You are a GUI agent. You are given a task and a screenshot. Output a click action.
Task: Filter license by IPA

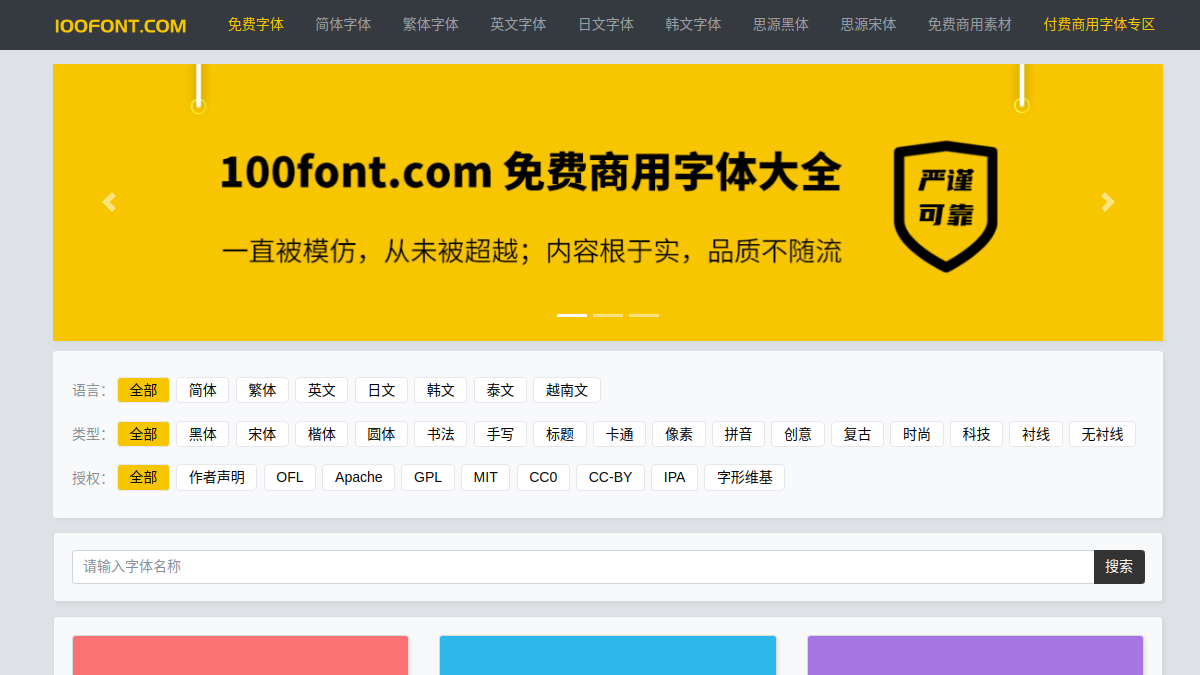[x=675, y=477]
